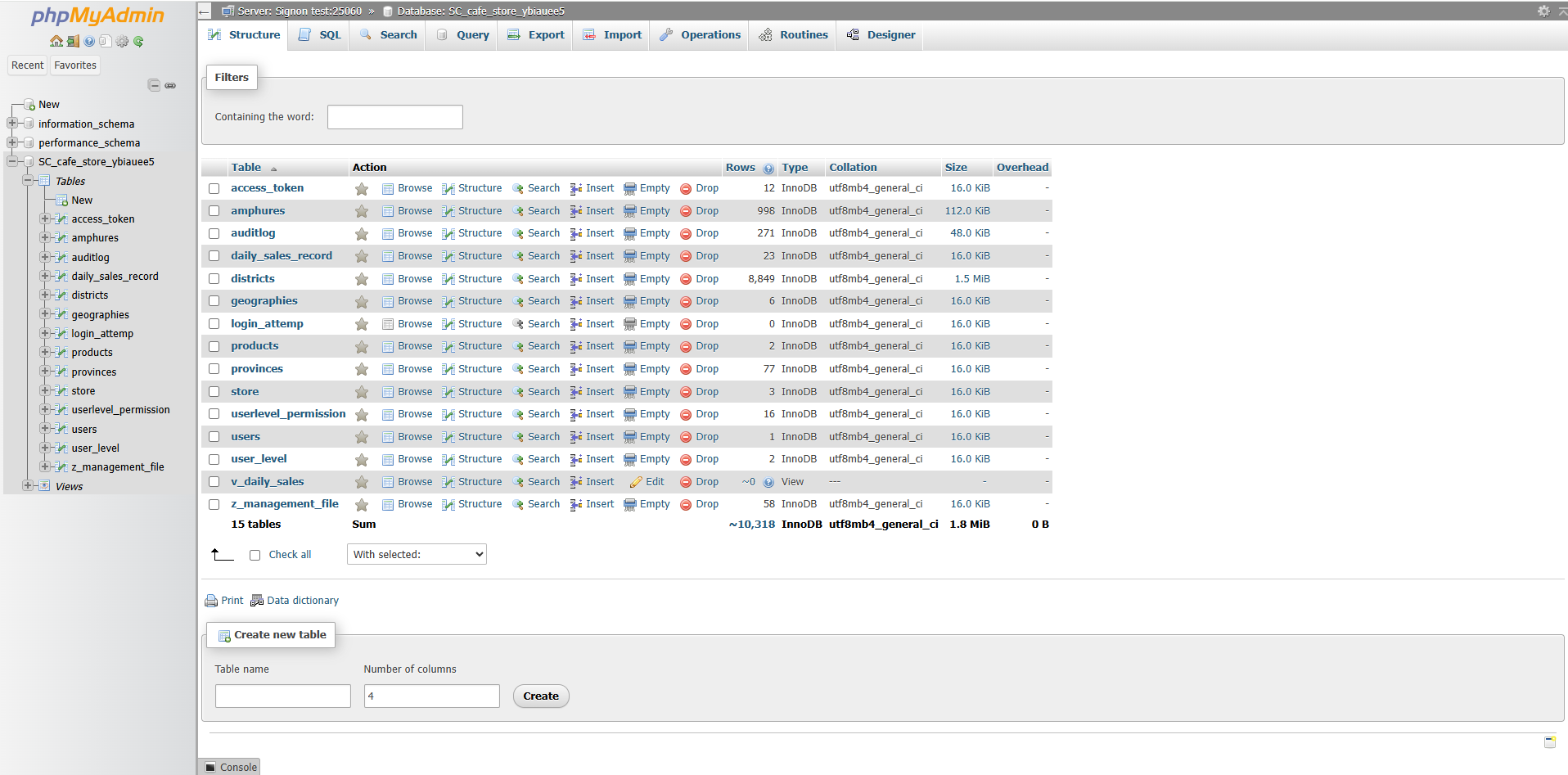Click the Table name input field
The image size is (1568, 775).
point(283,696)
